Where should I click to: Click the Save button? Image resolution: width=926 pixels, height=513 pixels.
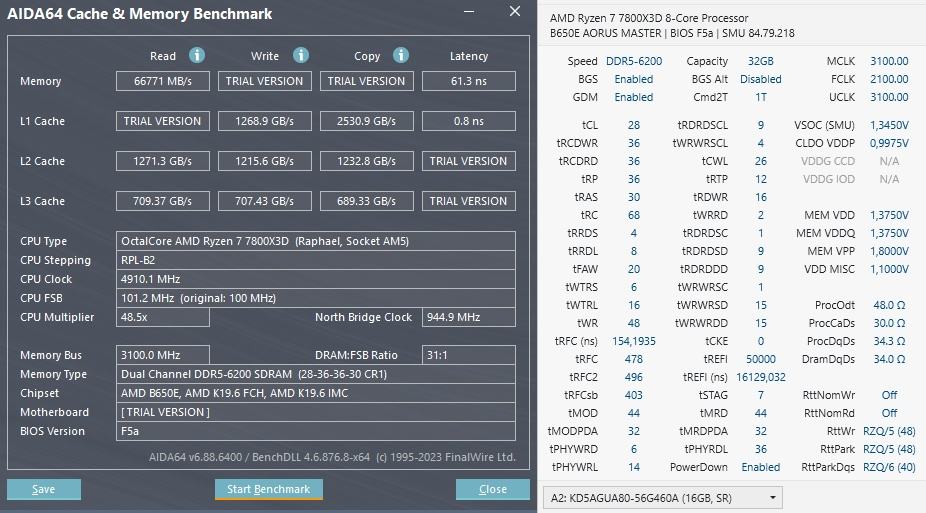(x=44, y=489)
